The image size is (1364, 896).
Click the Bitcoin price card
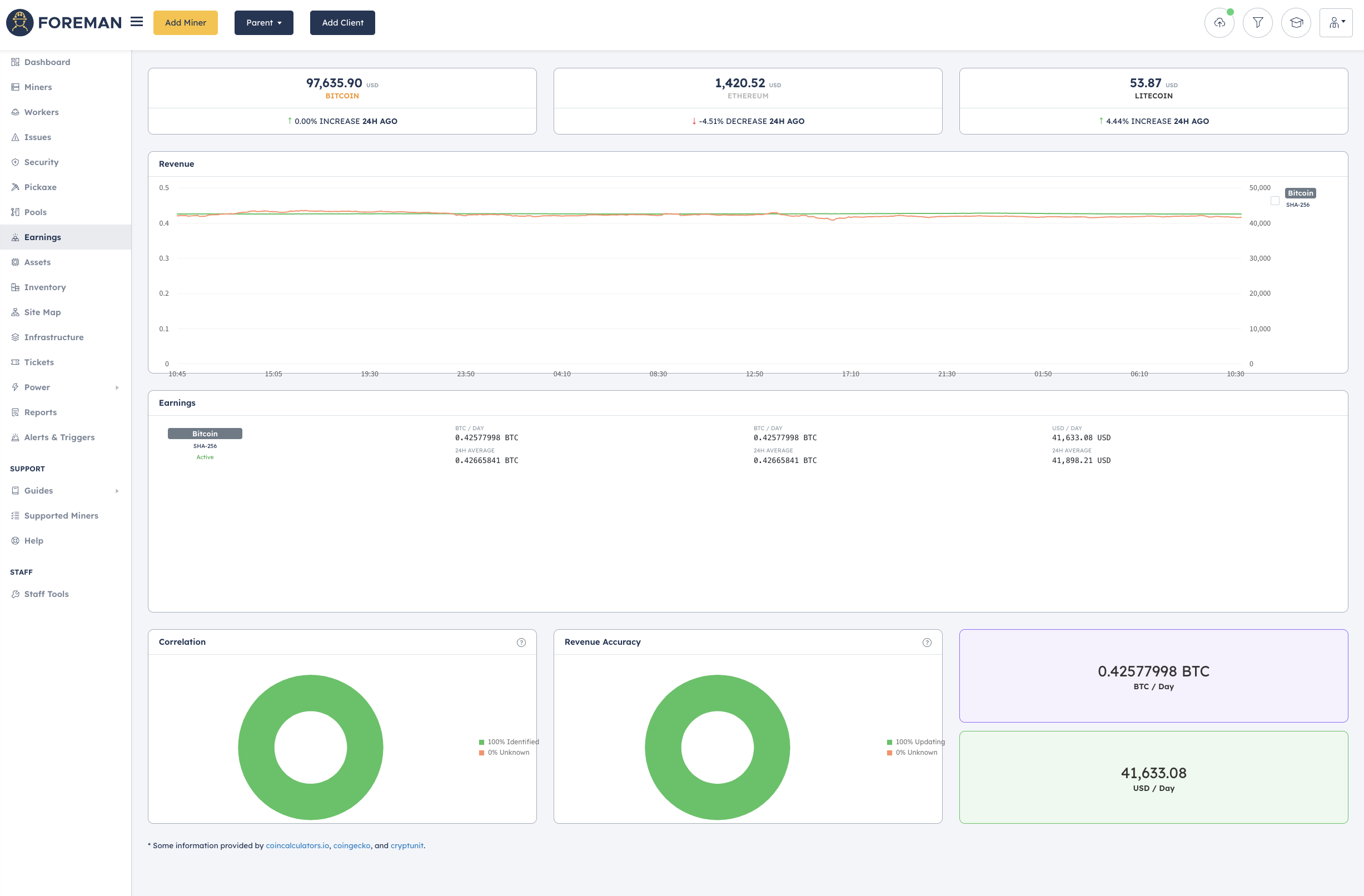pos(342,102)
